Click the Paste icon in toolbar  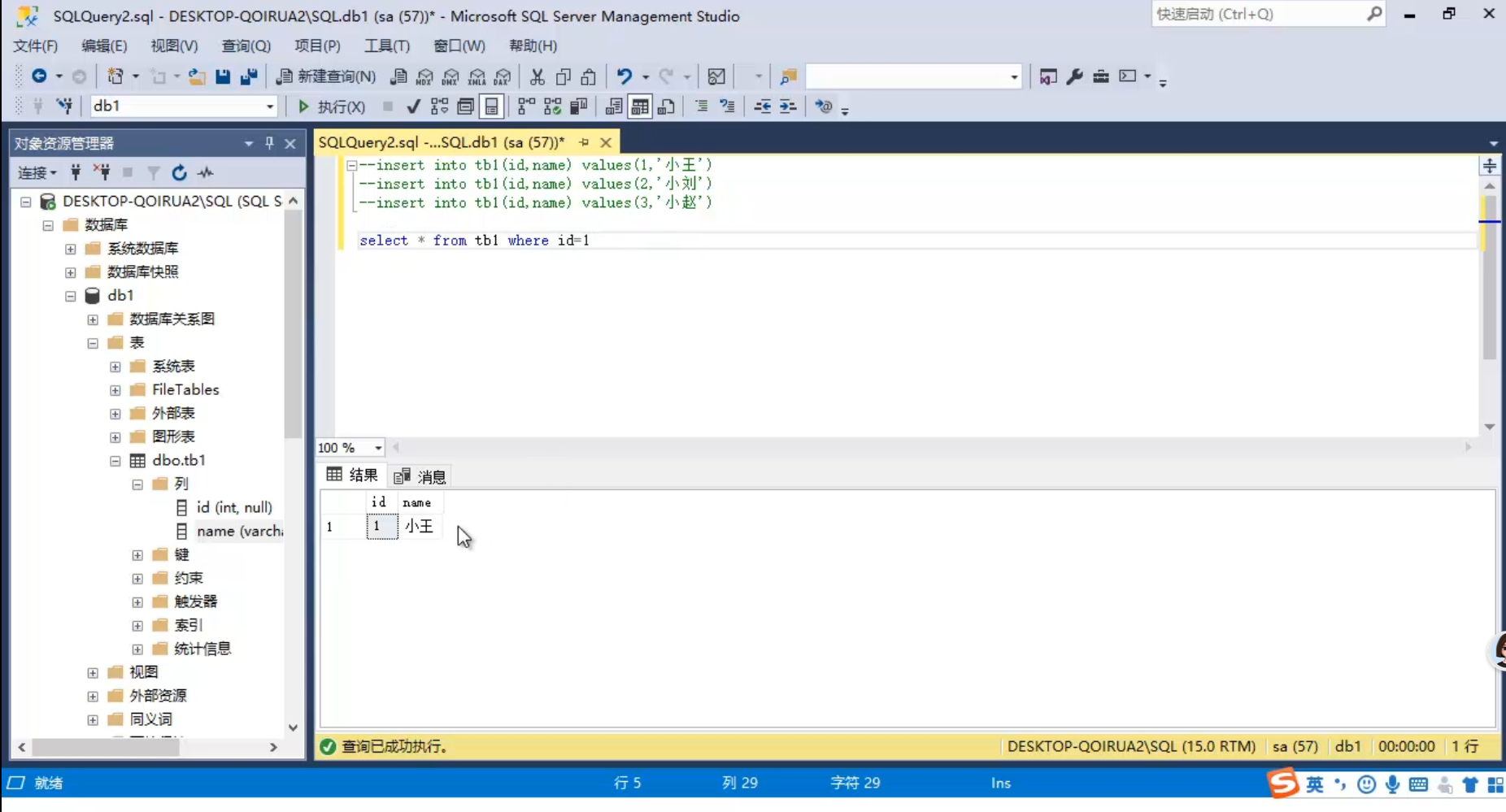tap(589, 76)
